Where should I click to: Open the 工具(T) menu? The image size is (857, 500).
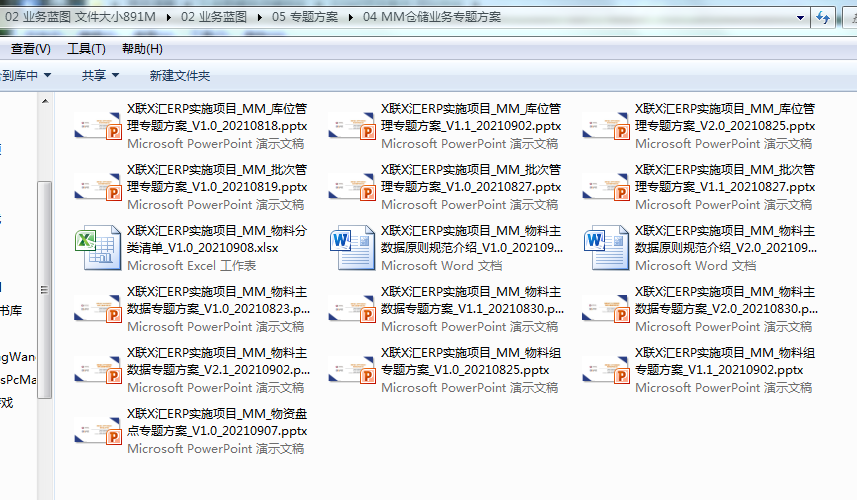86,49
